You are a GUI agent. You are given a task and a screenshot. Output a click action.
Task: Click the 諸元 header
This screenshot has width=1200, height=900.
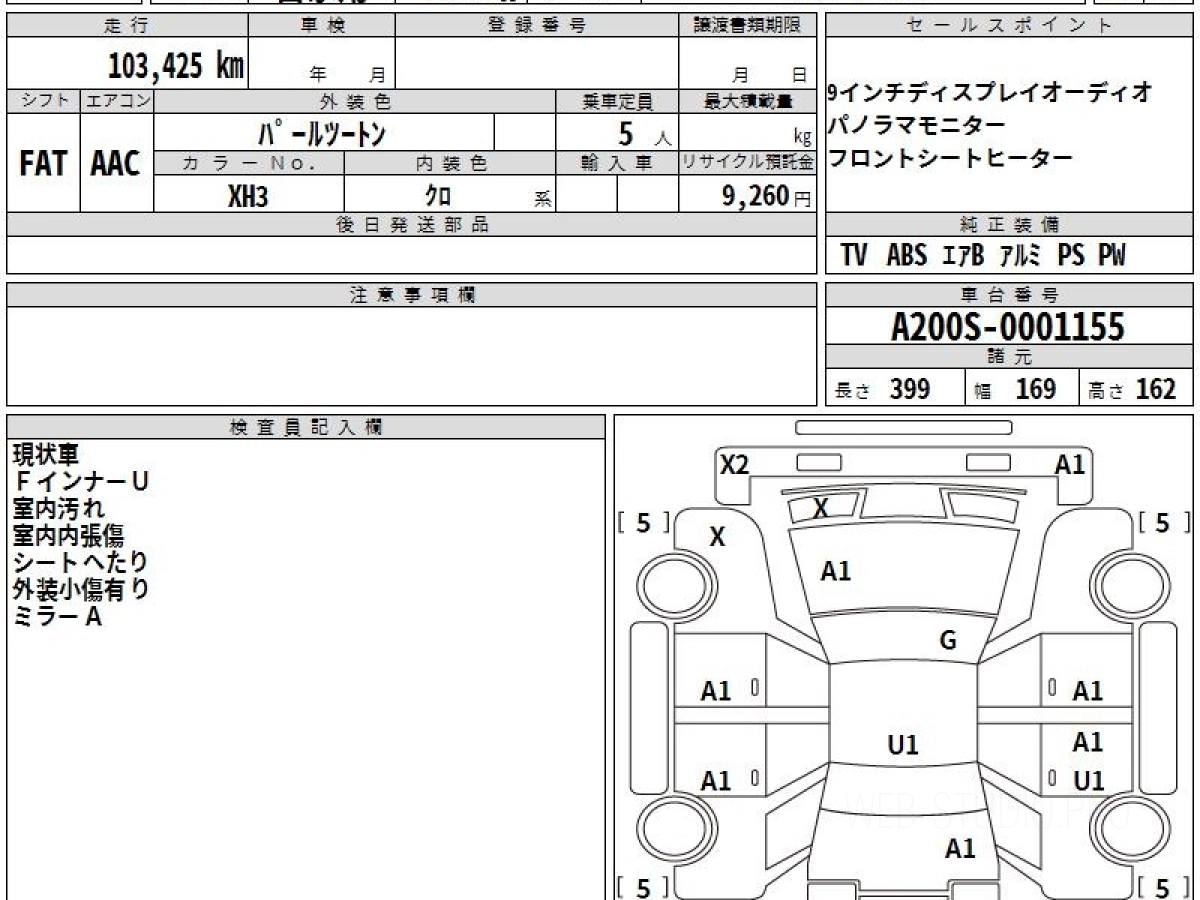[x=1009, y=357]
